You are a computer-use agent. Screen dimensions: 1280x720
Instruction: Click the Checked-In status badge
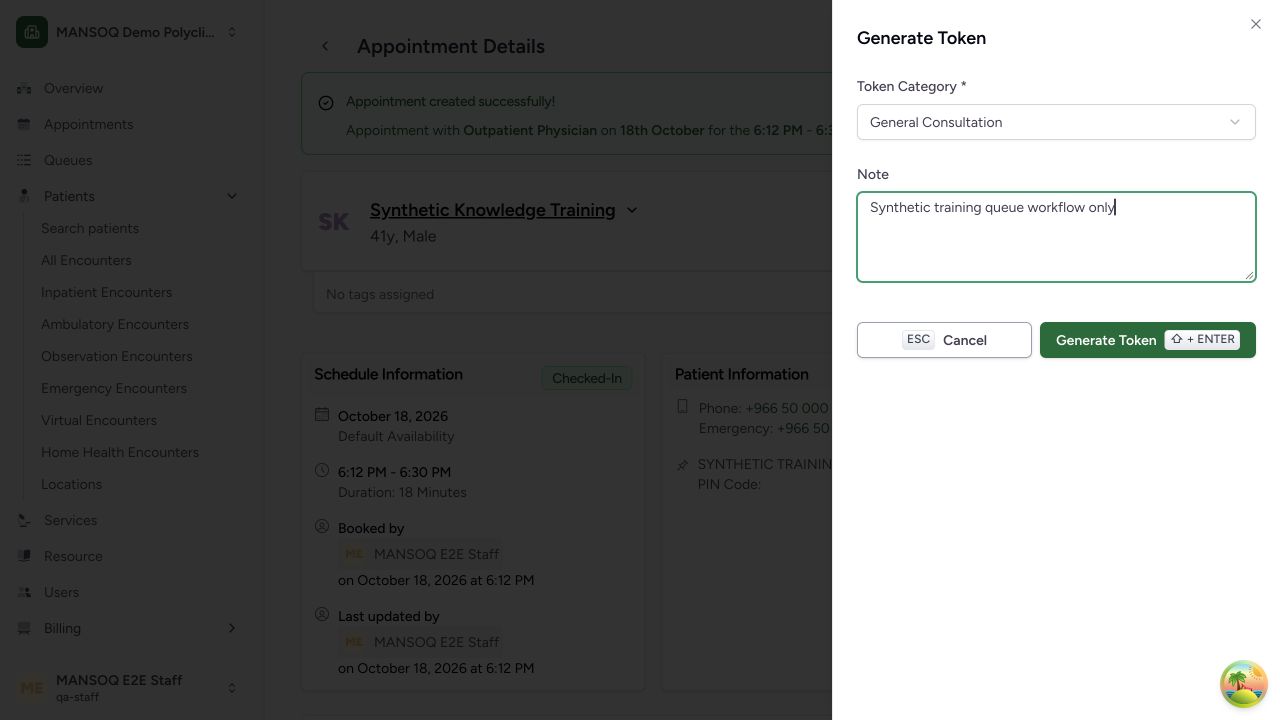click(587, 378)
